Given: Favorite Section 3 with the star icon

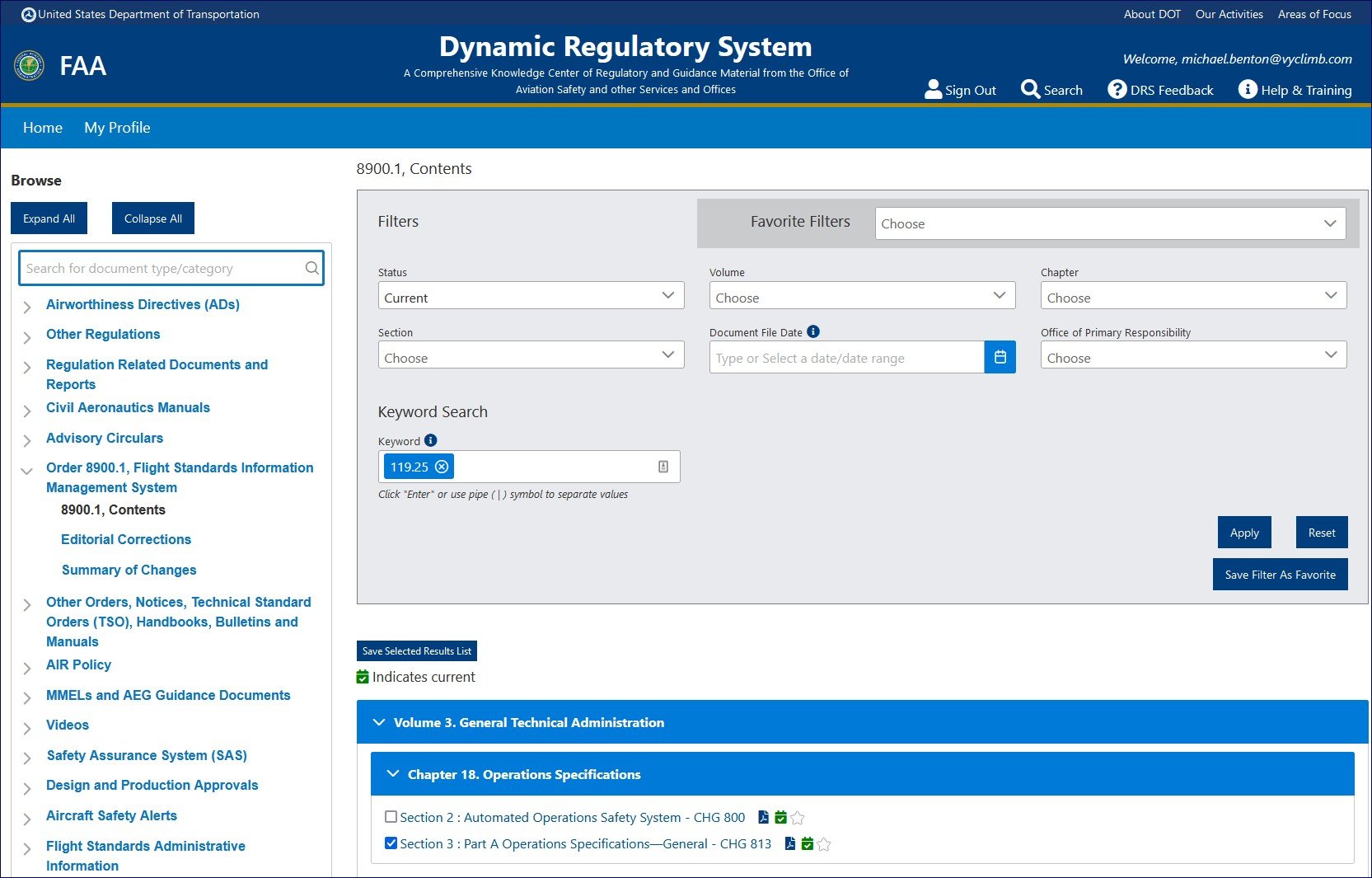Looking at the screenshot, I should coord(824,844).
